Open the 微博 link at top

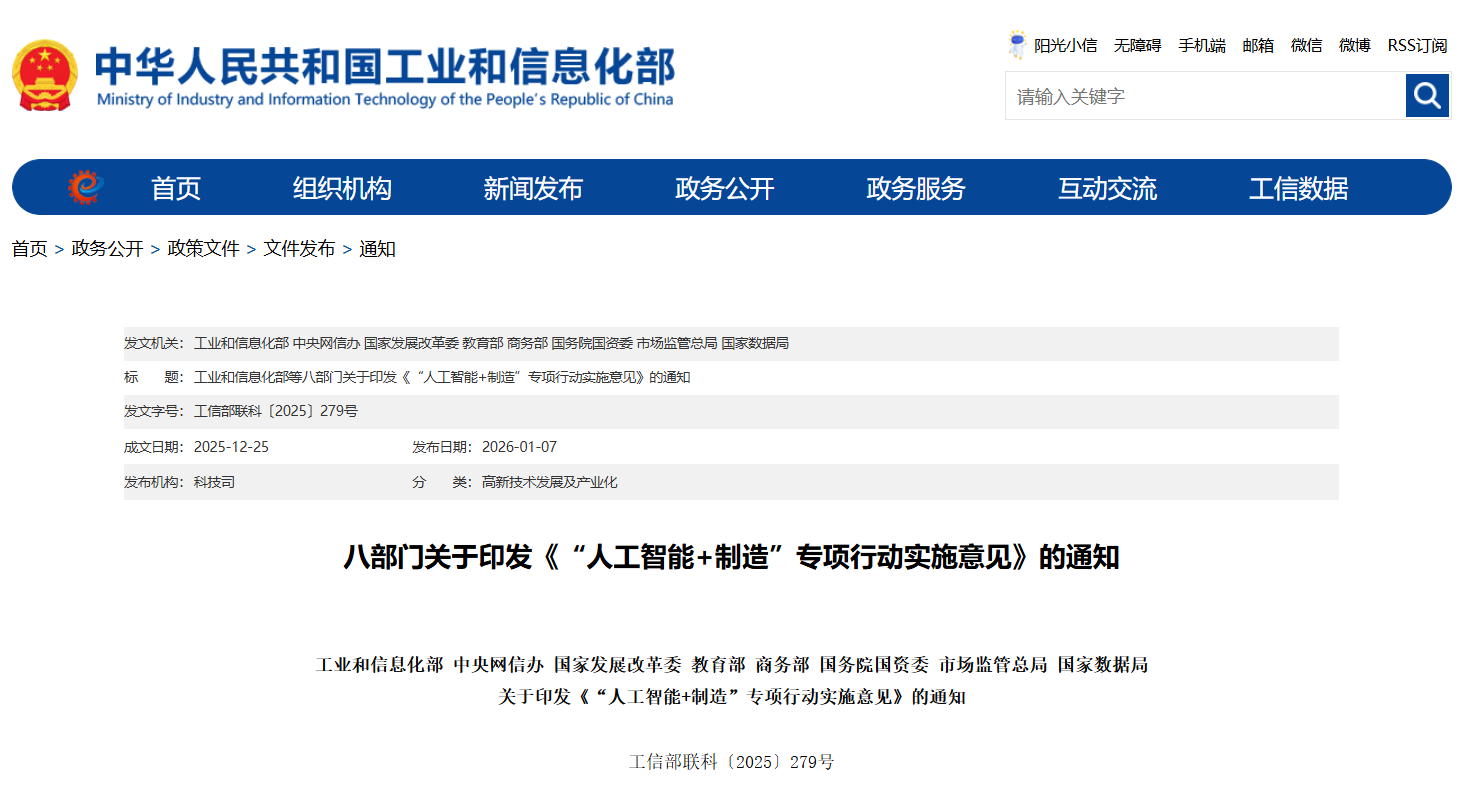pyautogui.click(x=1354, y=45)
